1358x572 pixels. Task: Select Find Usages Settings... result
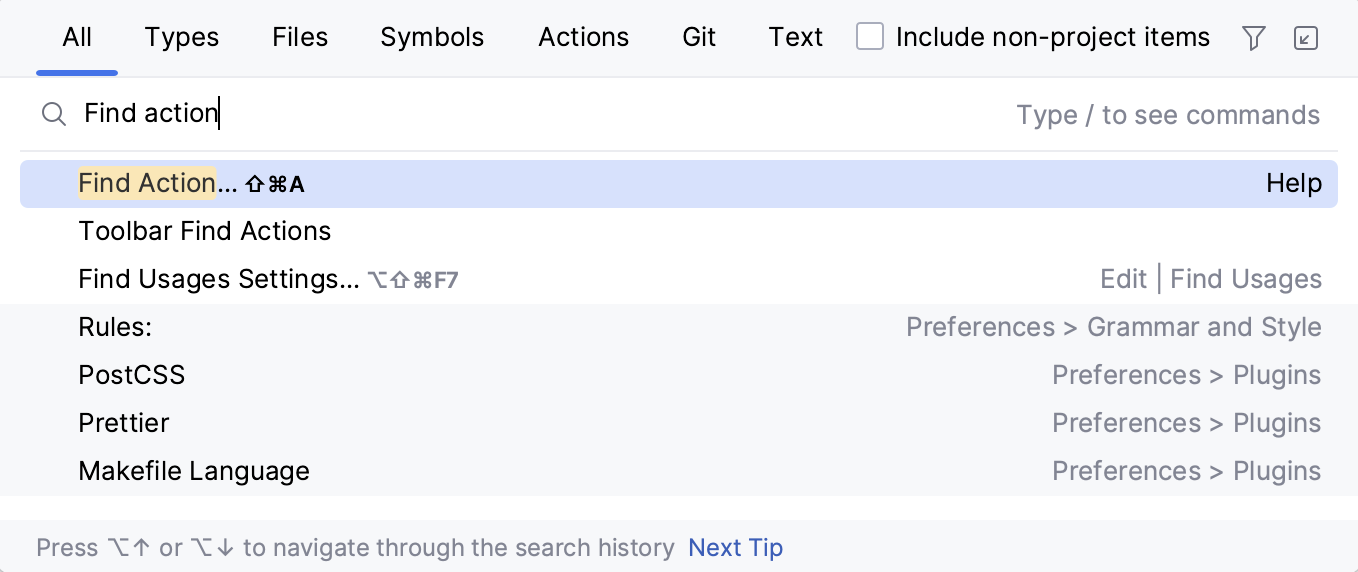click(218, 279)
